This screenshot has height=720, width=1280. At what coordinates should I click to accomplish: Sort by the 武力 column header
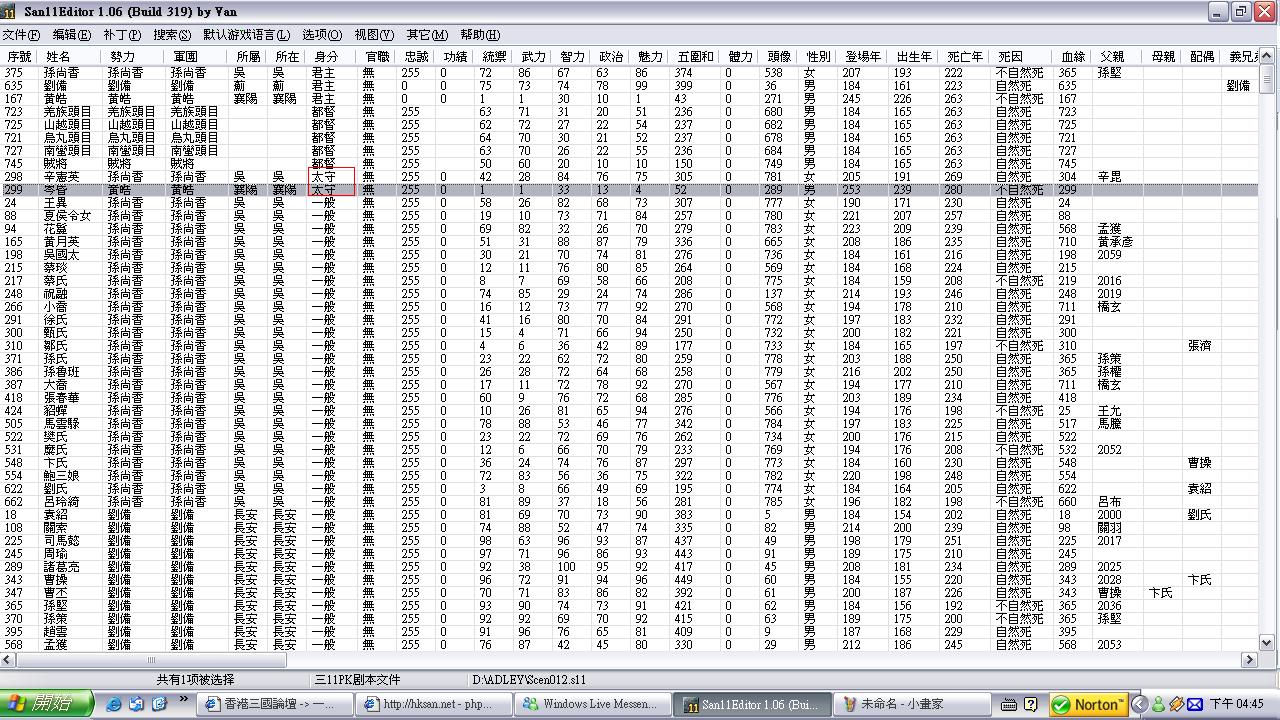click(x=533, y=57)
